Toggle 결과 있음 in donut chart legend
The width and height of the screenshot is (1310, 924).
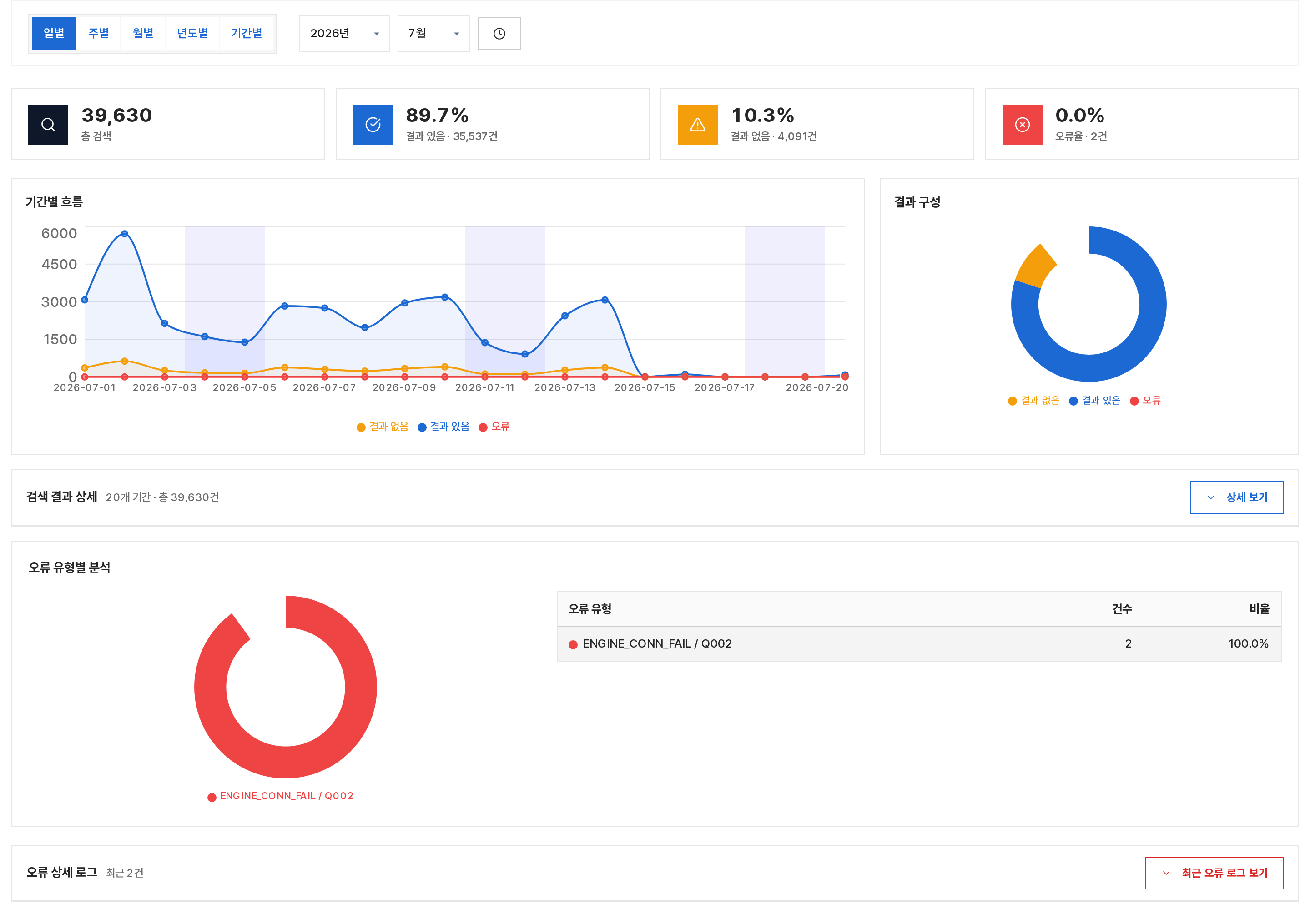1094,401
